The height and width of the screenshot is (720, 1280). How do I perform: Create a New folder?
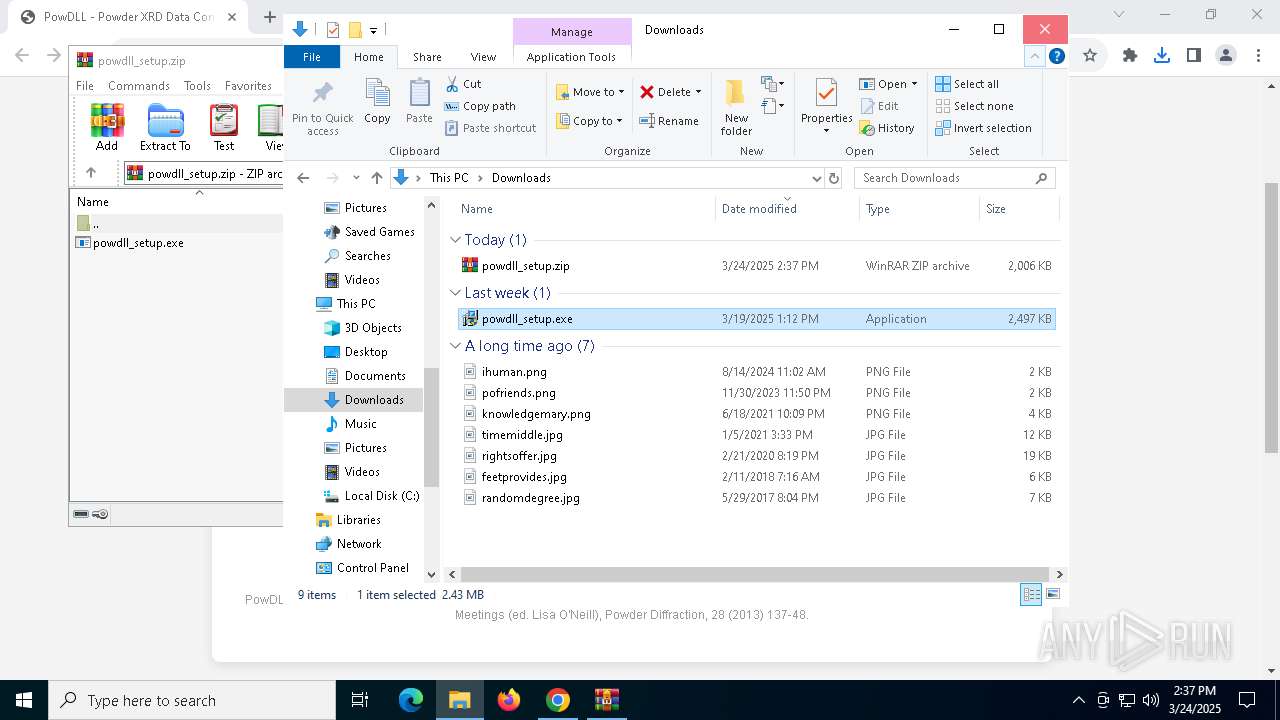[736, 107]
